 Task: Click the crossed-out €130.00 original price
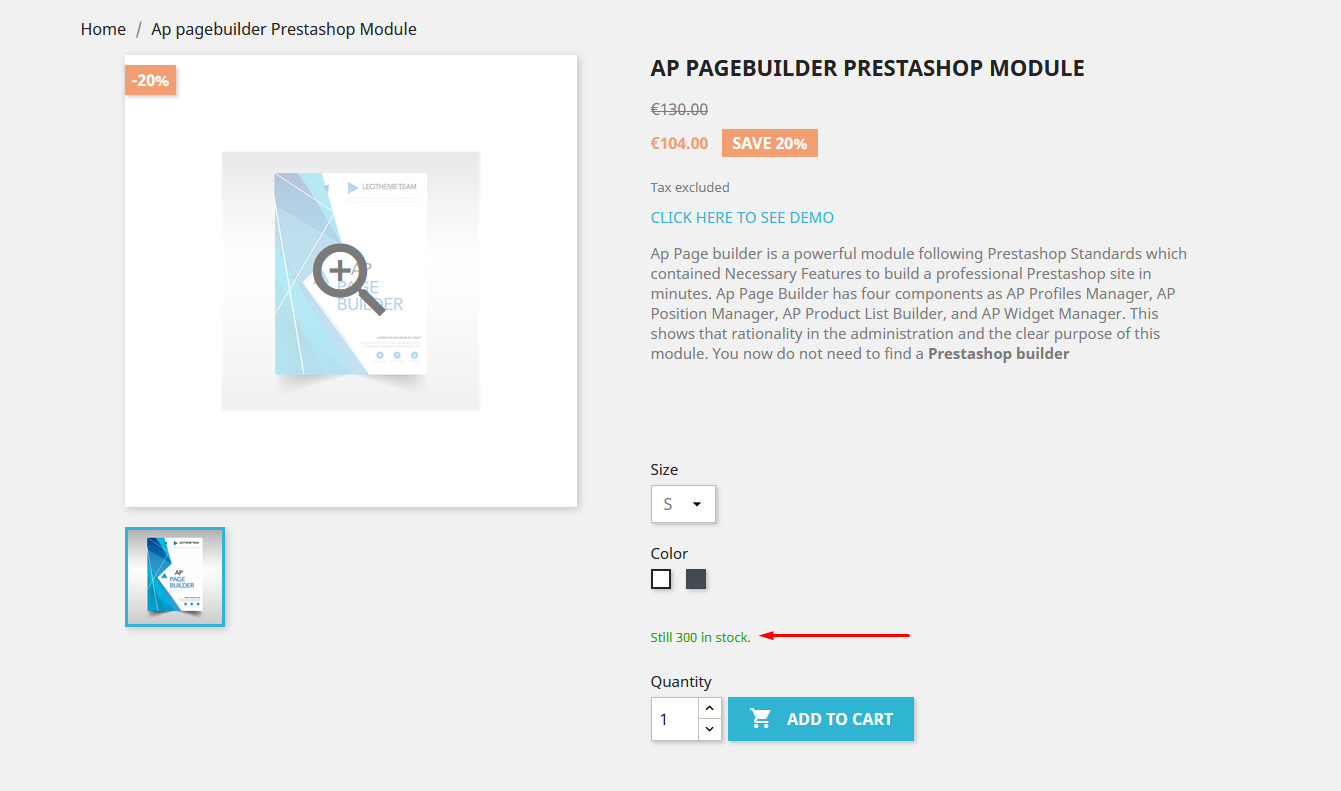coord(679,109)
